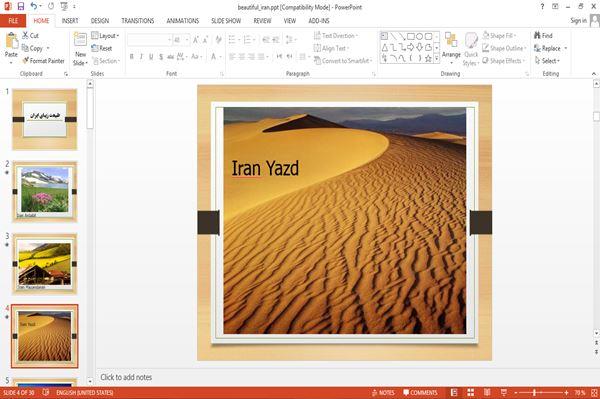The height and width of the screenshot is (399, 600).
Task: Click the Sign in link
Action: 578,21
